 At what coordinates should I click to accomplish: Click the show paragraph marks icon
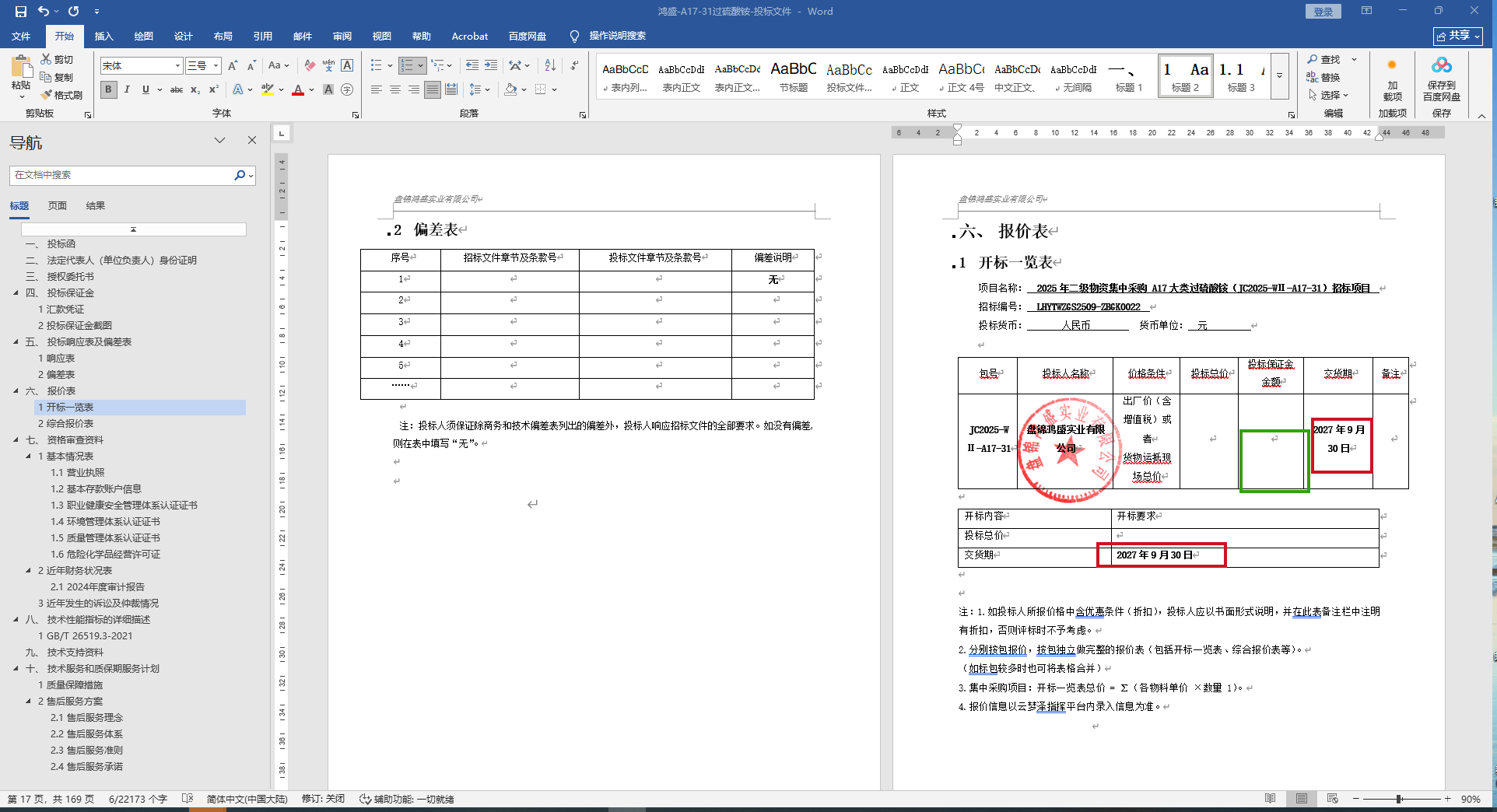[574, 66]
